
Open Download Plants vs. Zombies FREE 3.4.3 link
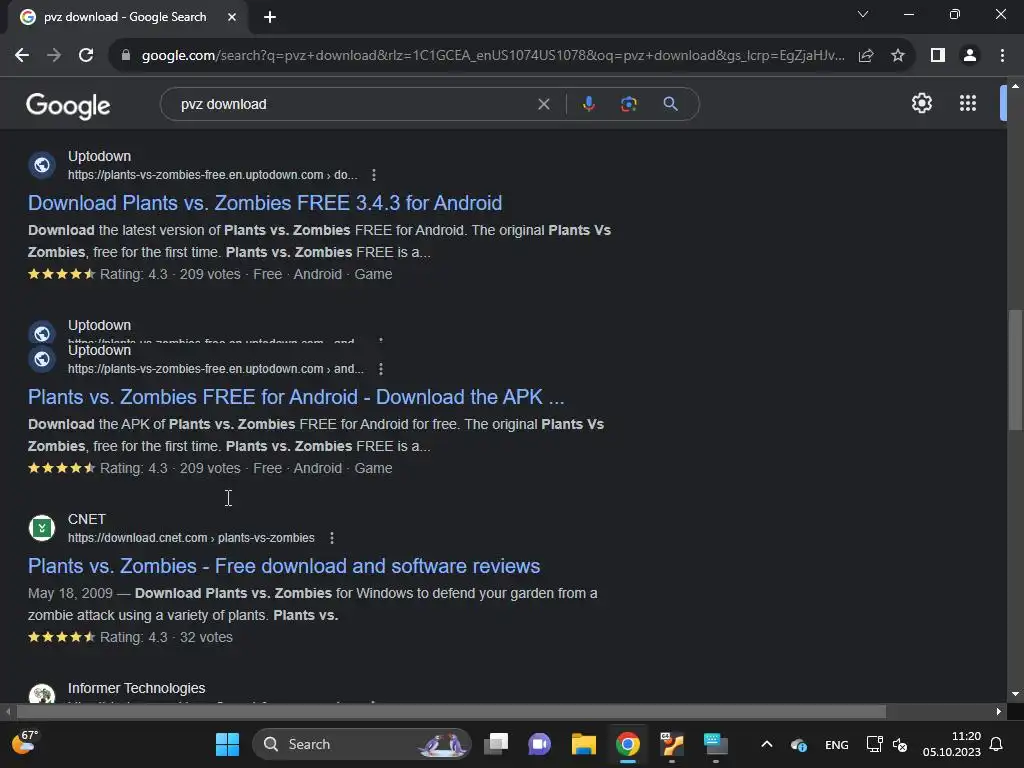tap(265, 203)
